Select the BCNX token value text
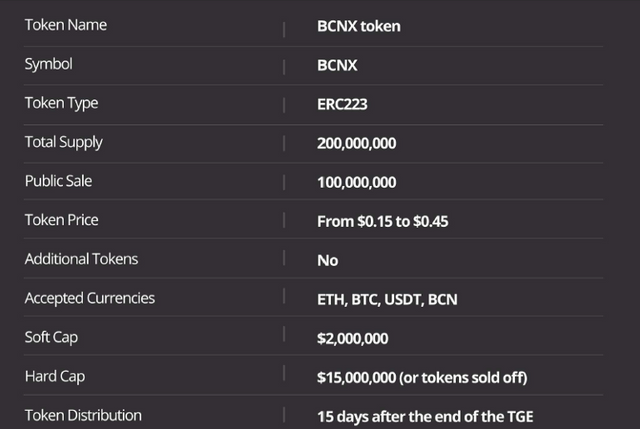Screen dimensions: 640x429 click(358, 26)
